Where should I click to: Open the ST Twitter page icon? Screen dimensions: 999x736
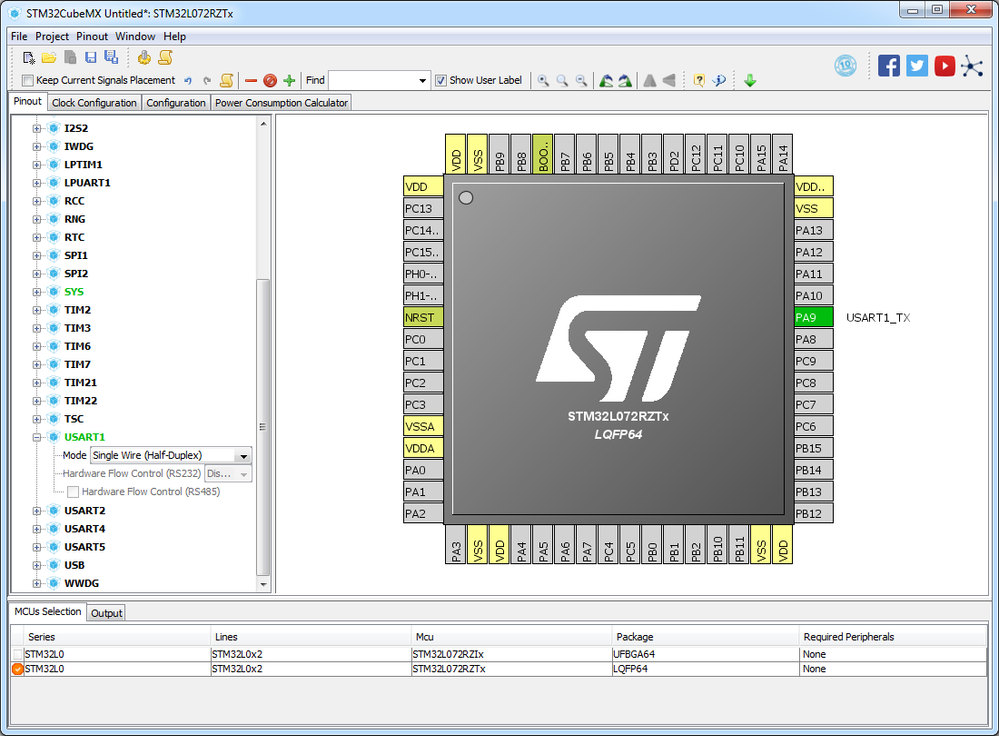coord(917,66)
